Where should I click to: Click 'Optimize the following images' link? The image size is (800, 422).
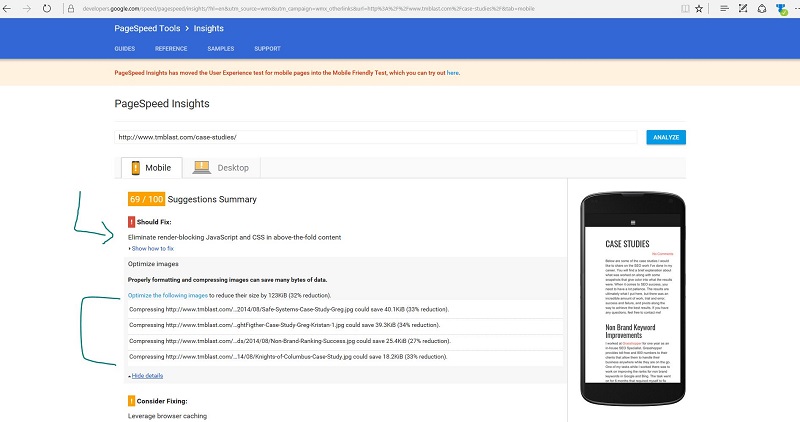click(168, 295)
